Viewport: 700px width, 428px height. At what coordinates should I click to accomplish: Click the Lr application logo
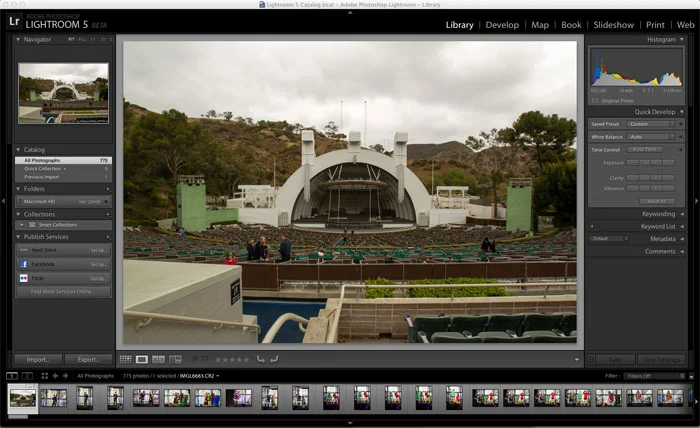[14, 21]
